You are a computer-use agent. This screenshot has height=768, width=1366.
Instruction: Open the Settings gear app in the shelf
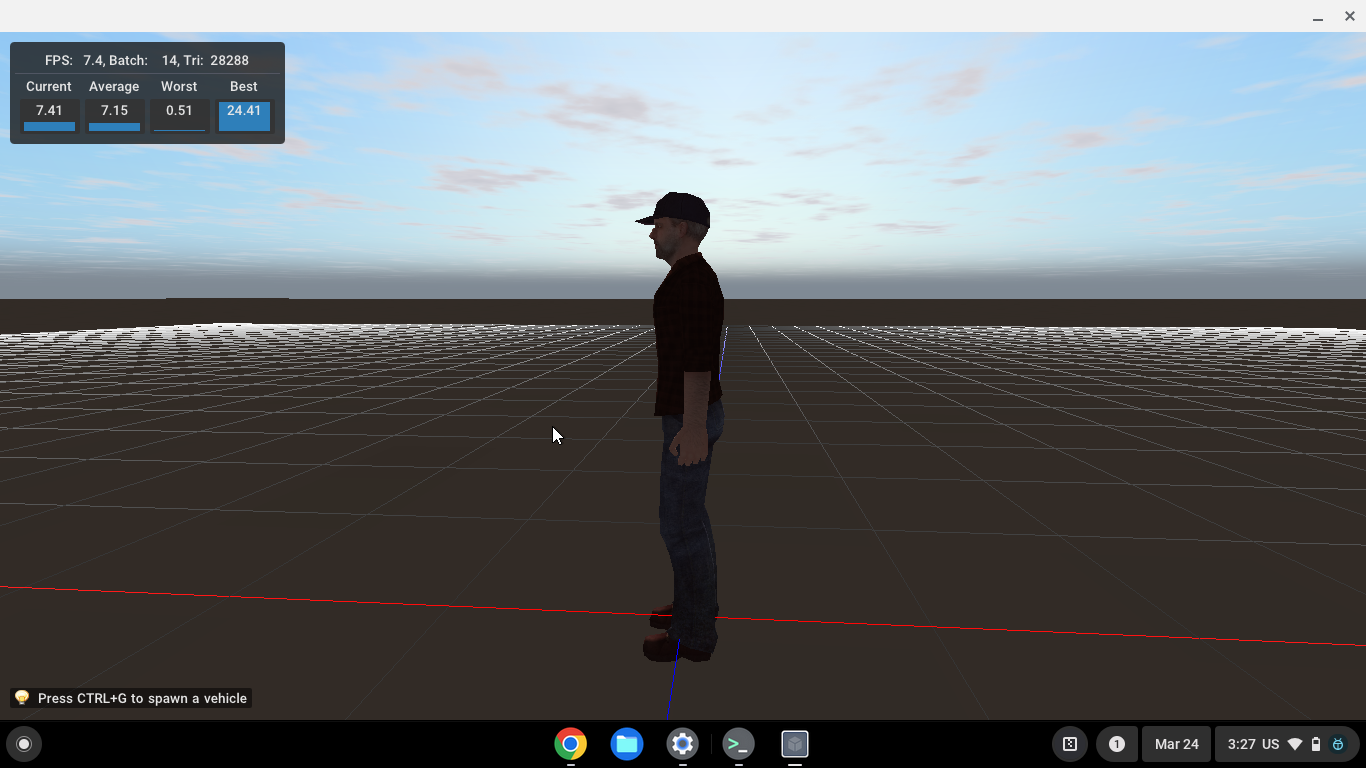pyautogui.click(x=683, y=744)
